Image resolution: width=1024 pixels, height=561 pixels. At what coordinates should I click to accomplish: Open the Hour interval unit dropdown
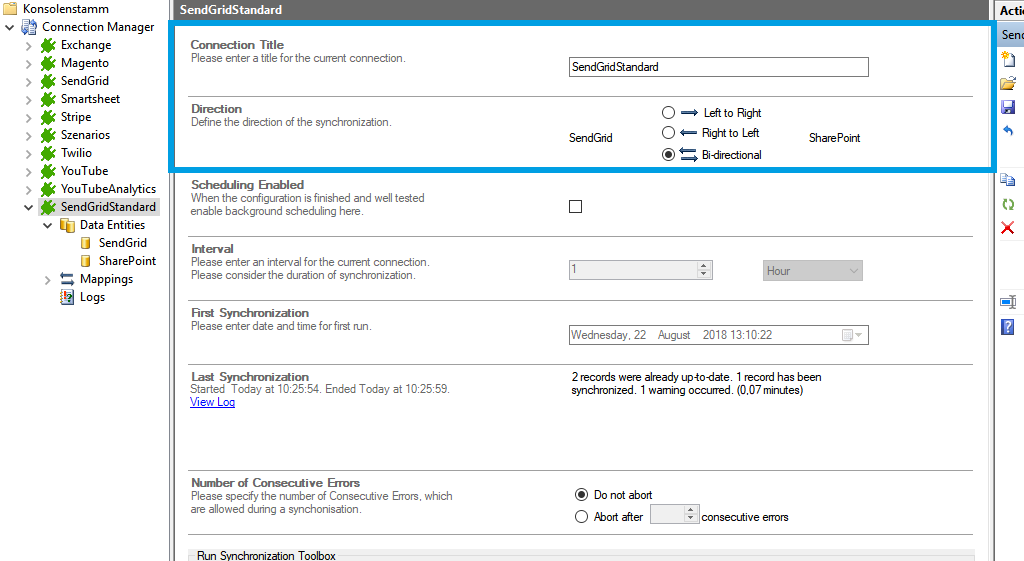pos(811,271)
